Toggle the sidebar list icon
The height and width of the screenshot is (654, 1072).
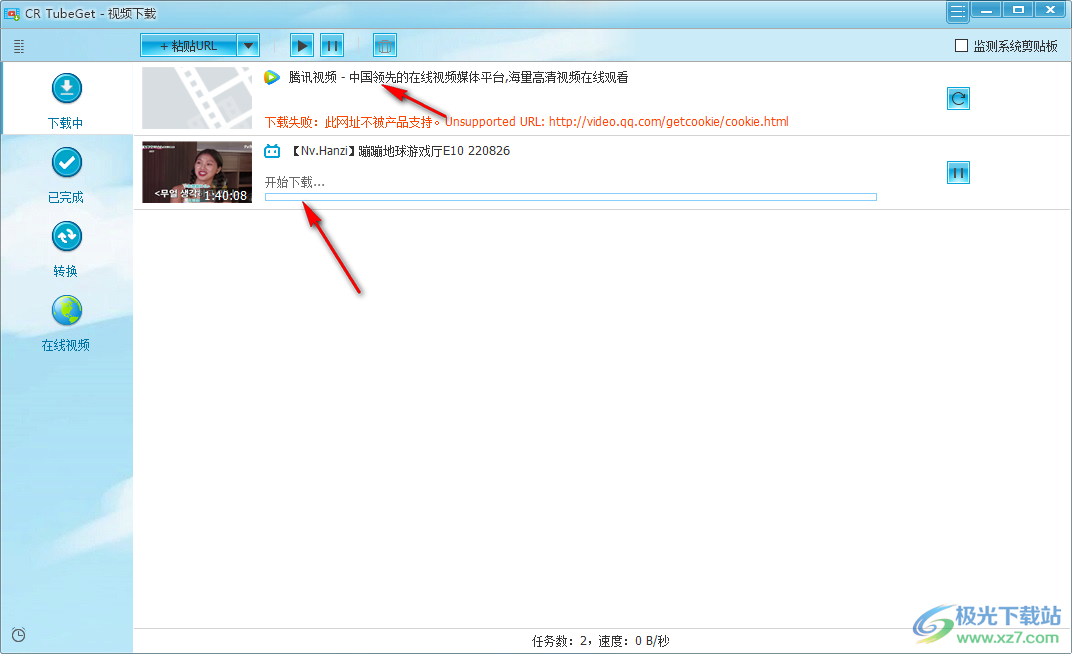tap(18, 46)
